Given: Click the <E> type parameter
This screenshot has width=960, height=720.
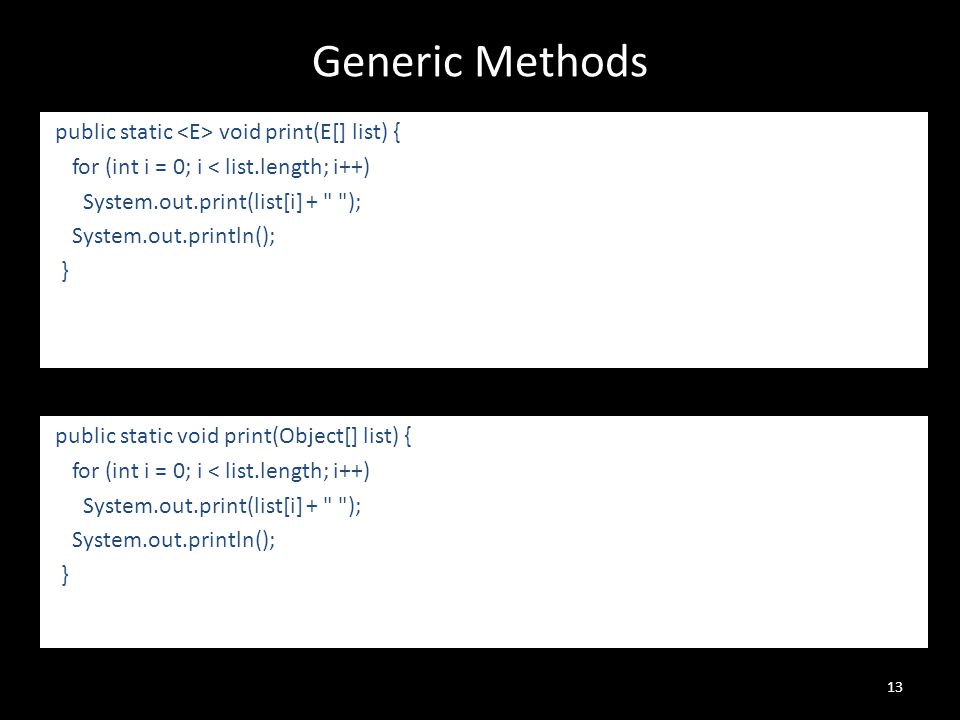Looking at the screenshot, I should pos(195,132).
